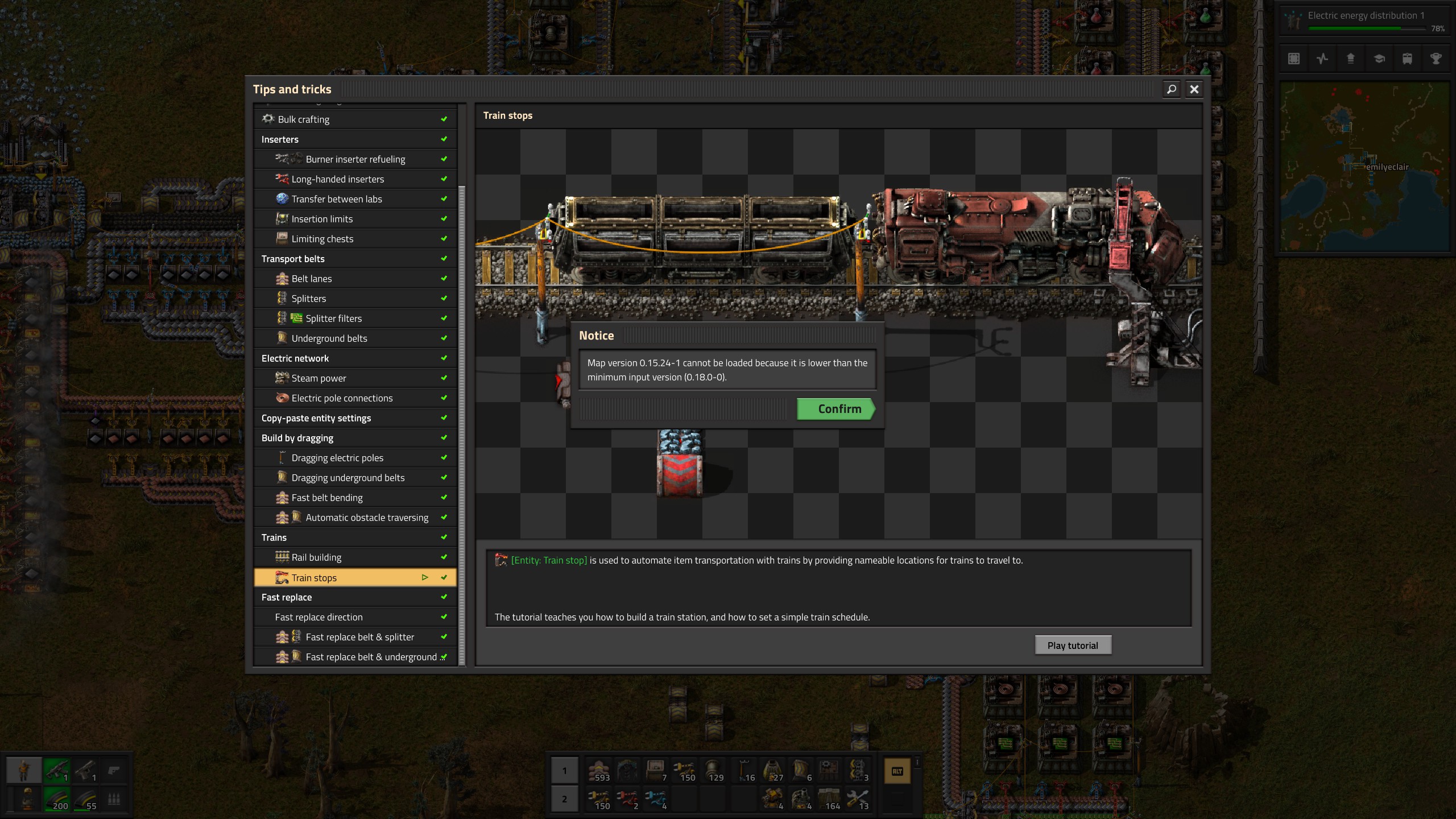Select quickbar row 1 button

(x=564, y=771)
